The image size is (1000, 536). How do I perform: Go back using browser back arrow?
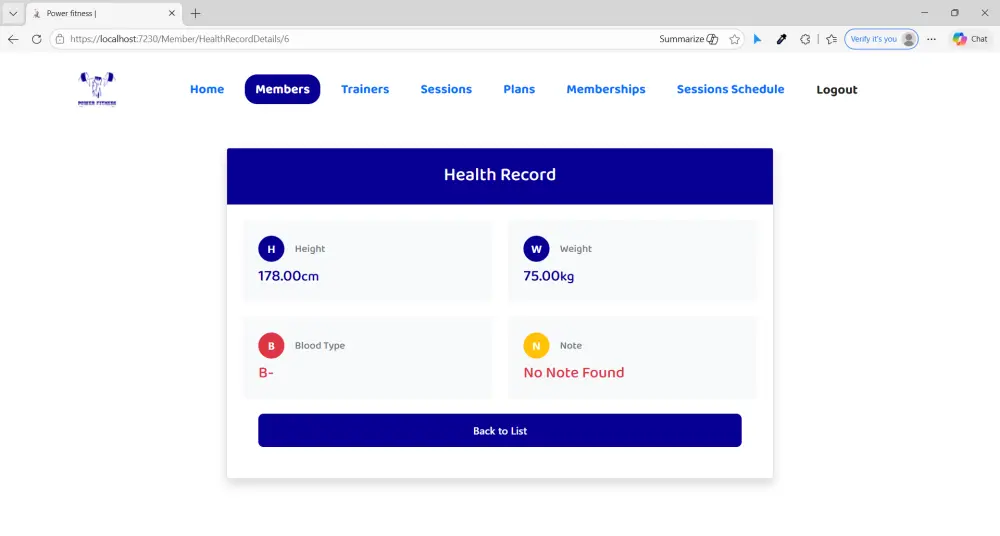tap(13, 39)
